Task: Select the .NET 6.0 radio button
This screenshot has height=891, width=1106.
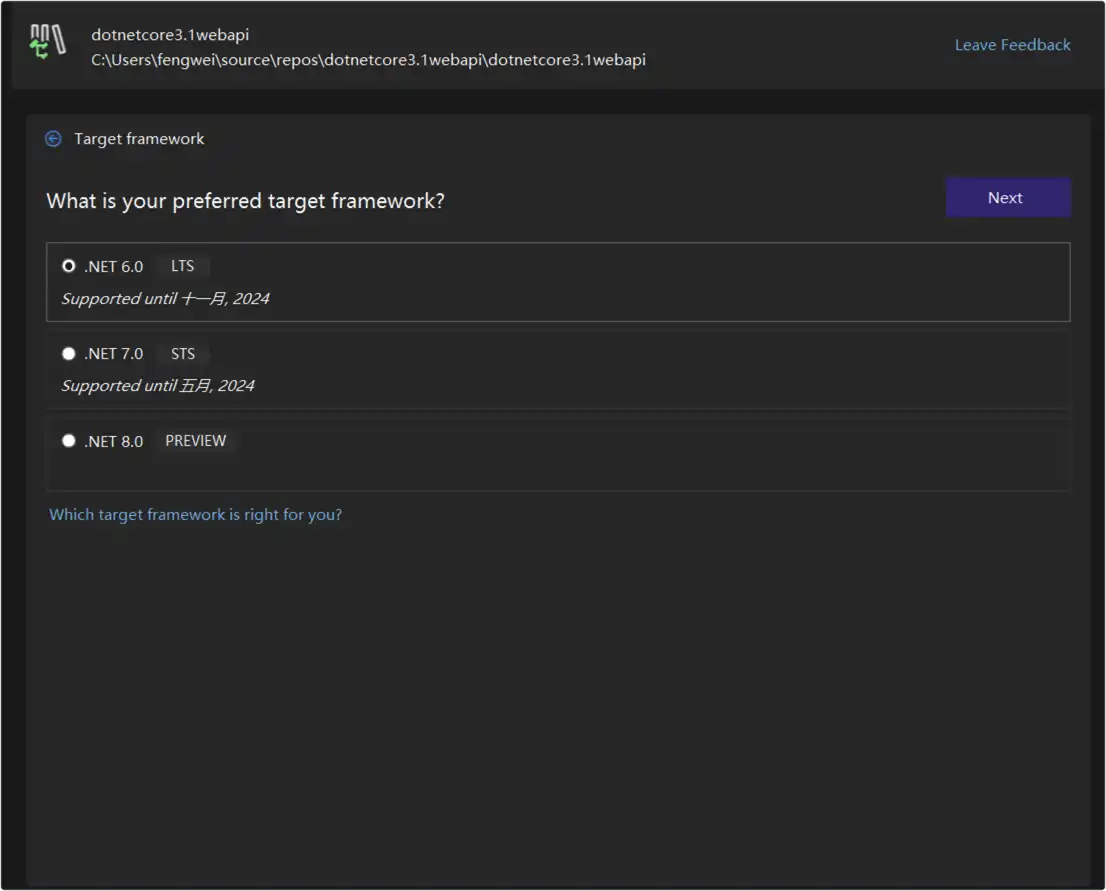Action: tap(69, 266)
